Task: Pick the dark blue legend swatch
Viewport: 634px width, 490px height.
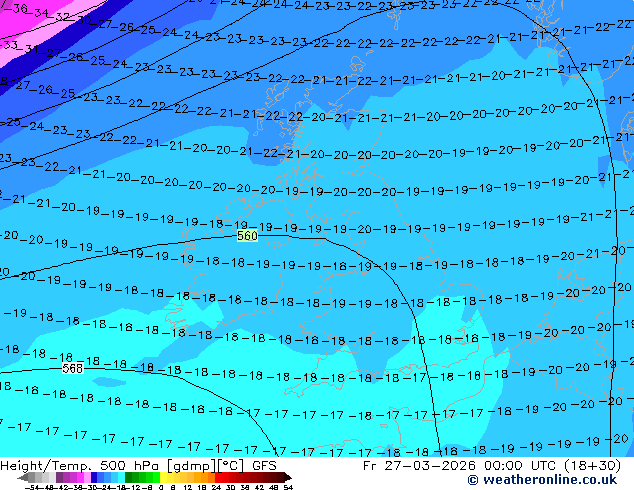Action: pyautogui.click(x=94, y=477)
